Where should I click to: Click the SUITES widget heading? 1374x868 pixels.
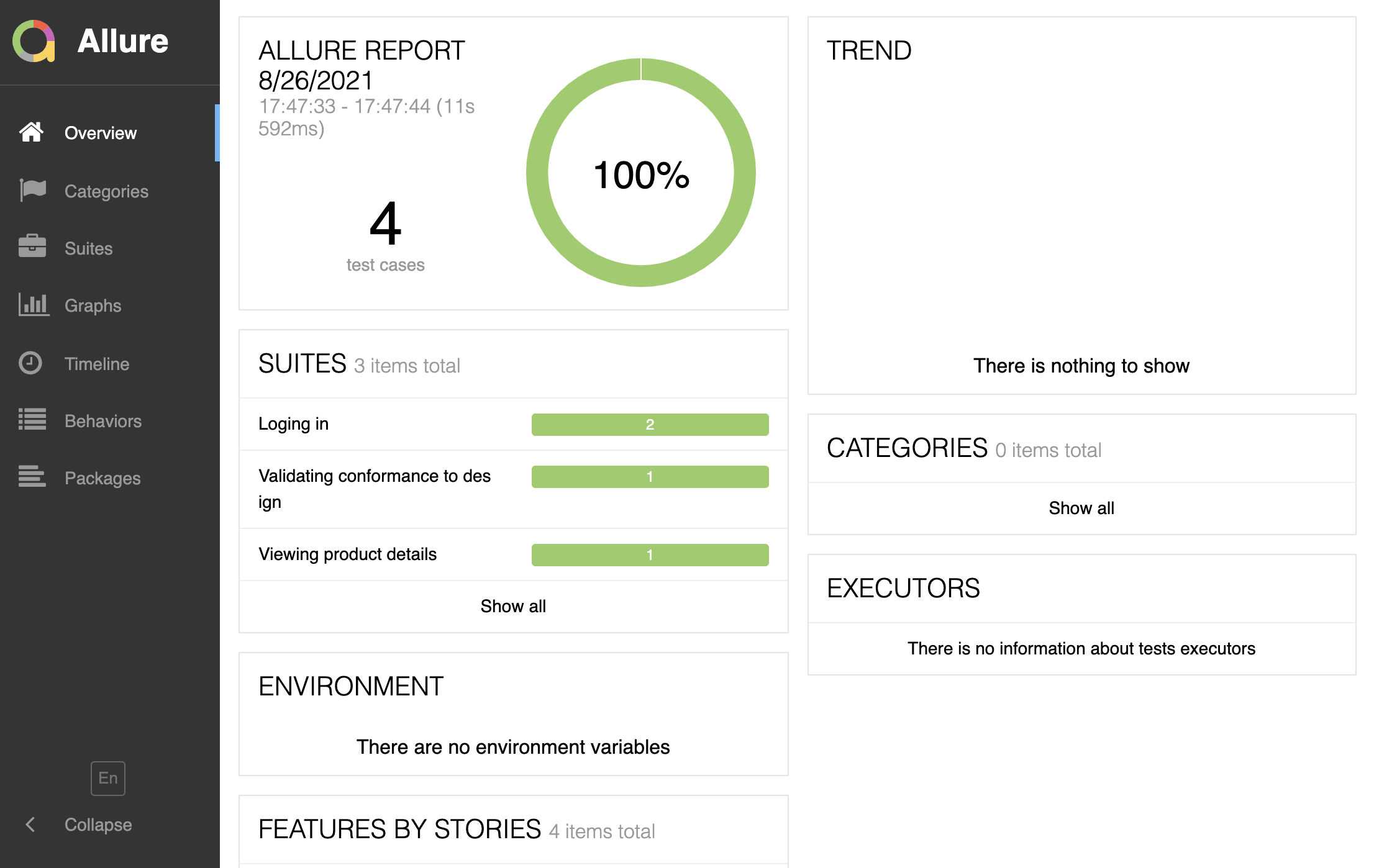pyautogui.click(x=303, y=363)
